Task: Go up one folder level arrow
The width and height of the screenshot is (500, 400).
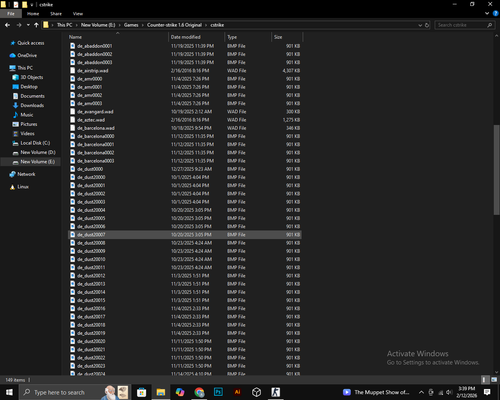Action: click(36, 25)
